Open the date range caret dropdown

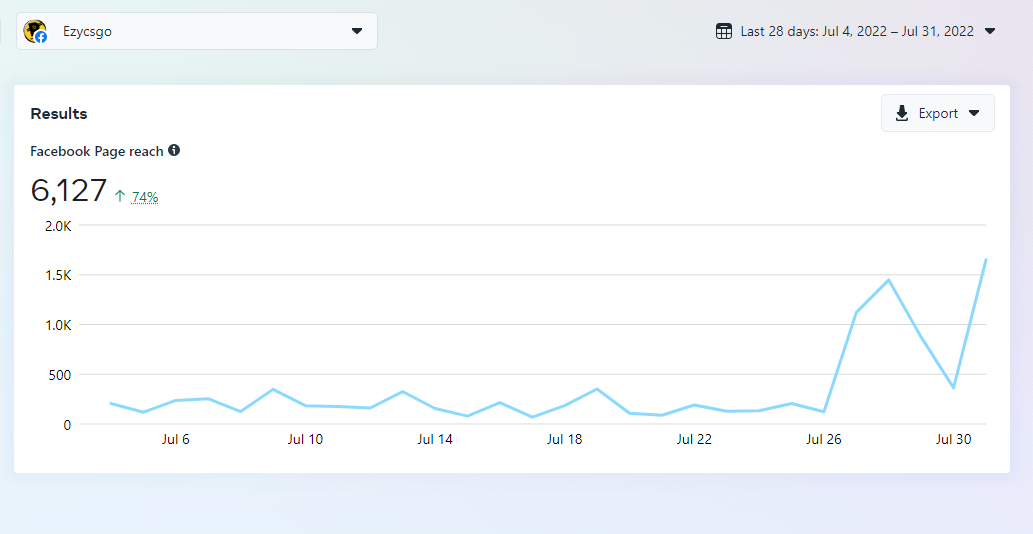(990, 31)
